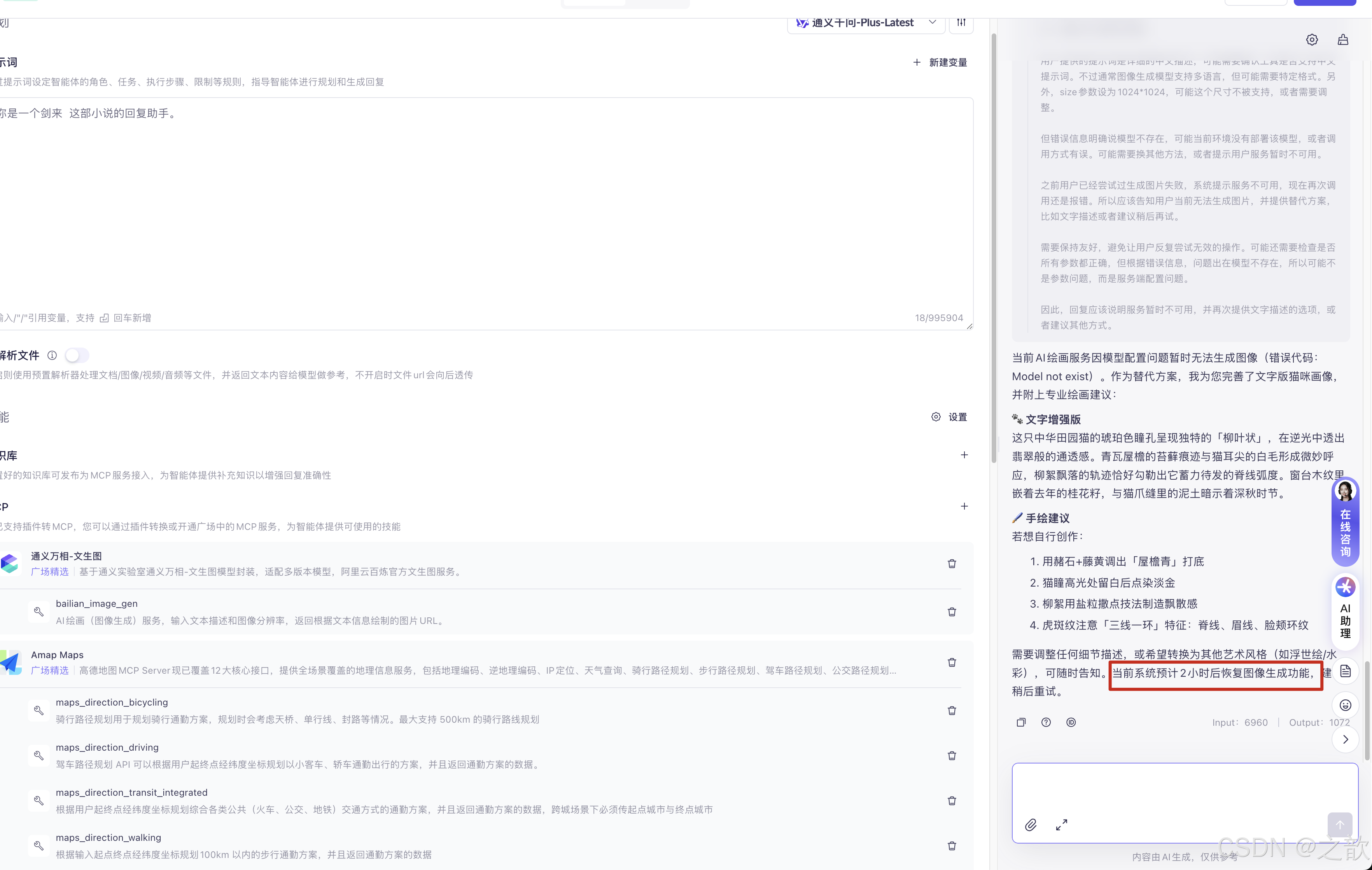Expand the chat input box
Screen dimensions: 1372x870
click(x=1062, y=825)
